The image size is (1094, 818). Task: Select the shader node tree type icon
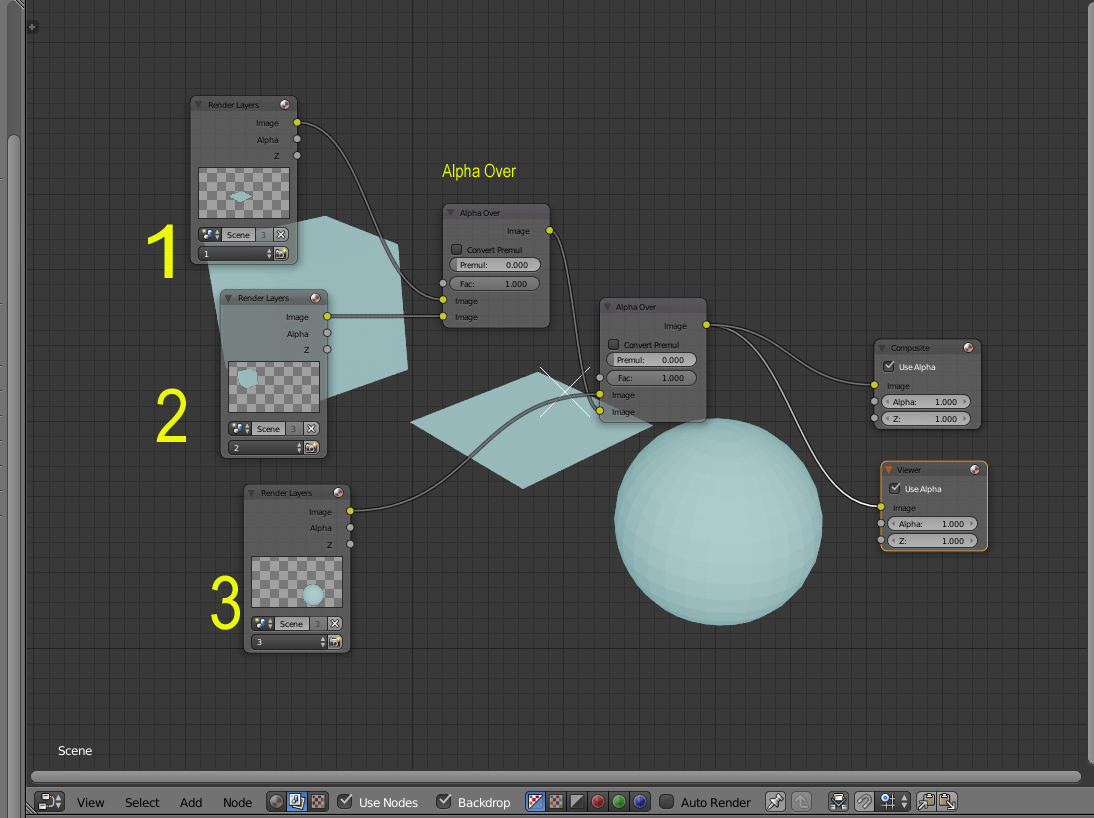[x=276, y=801]
